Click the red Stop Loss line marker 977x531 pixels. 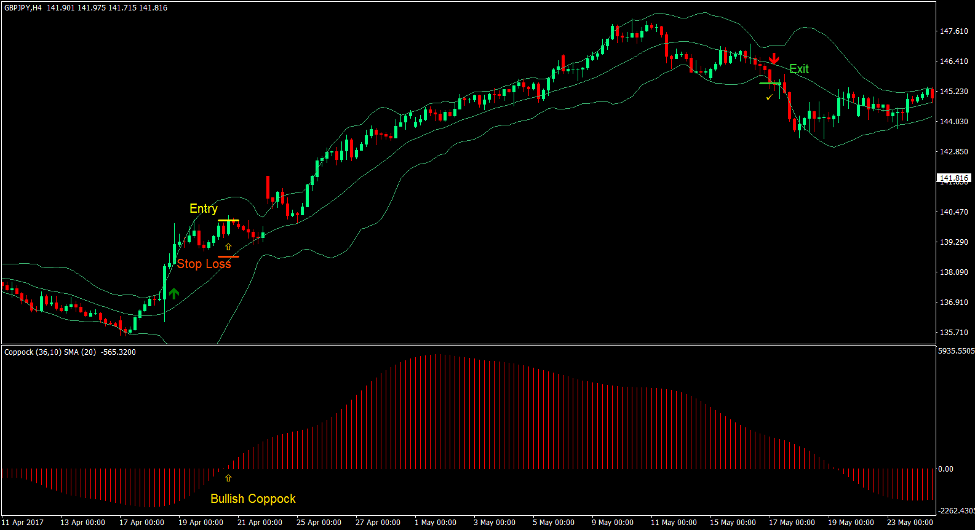(228, 257)
